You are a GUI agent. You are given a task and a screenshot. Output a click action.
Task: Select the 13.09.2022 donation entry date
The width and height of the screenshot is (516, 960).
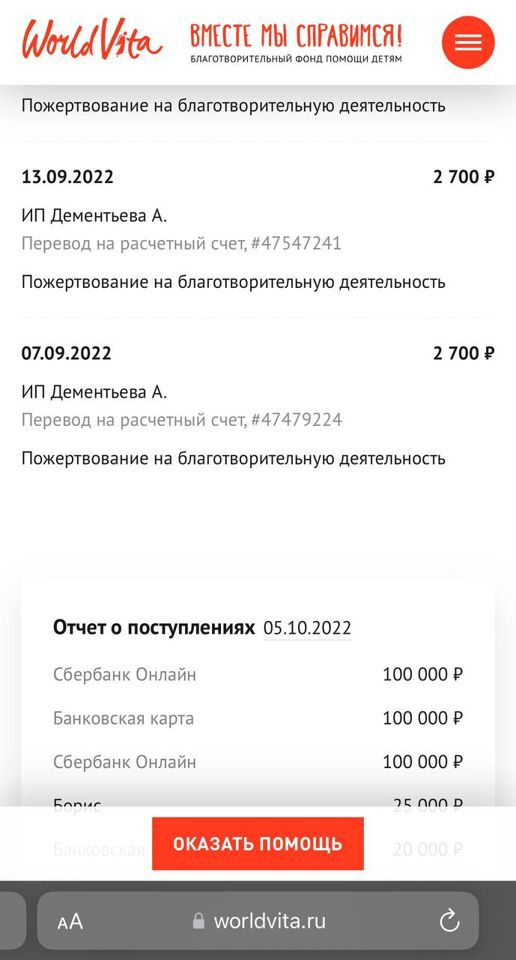[x=67, y=177]
